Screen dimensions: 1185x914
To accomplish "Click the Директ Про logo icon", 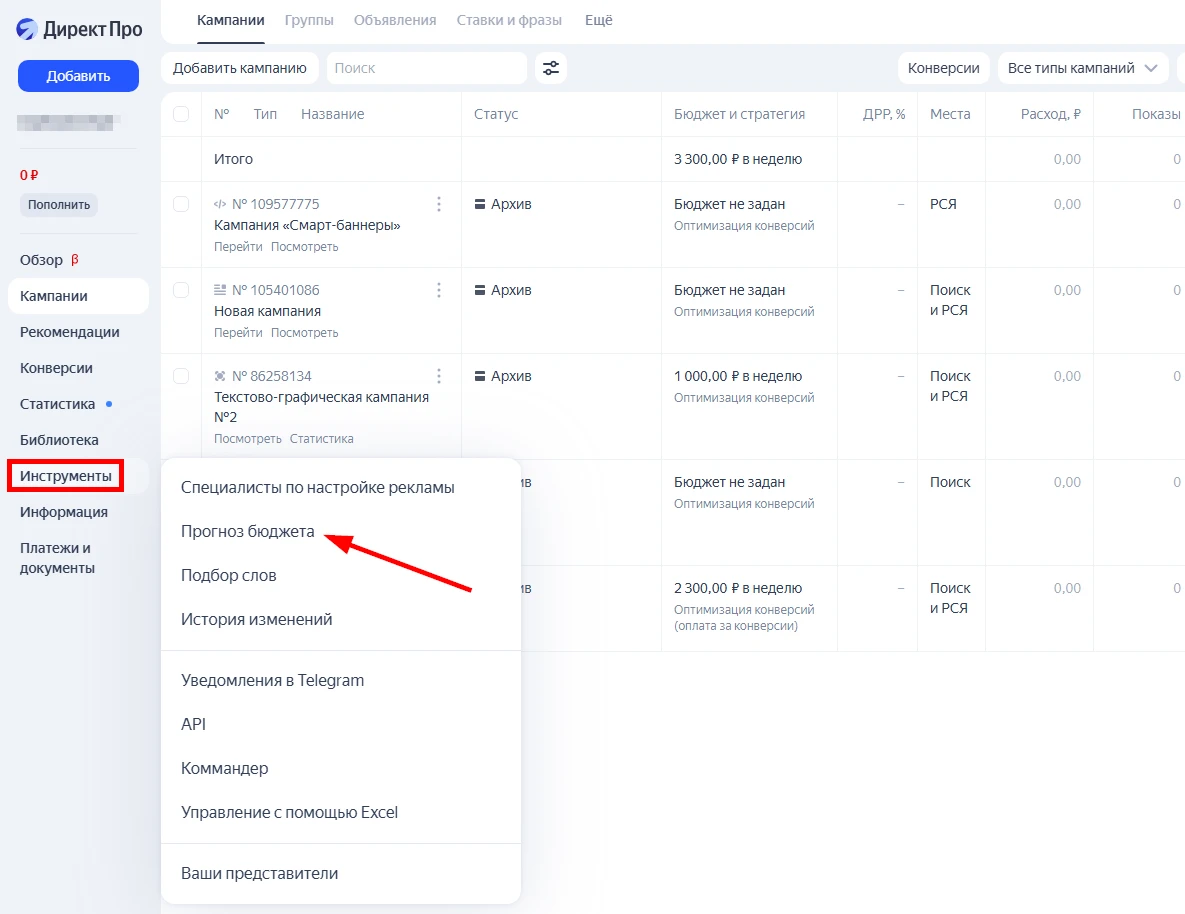I will pyautogui.click(x=28, y=29).
